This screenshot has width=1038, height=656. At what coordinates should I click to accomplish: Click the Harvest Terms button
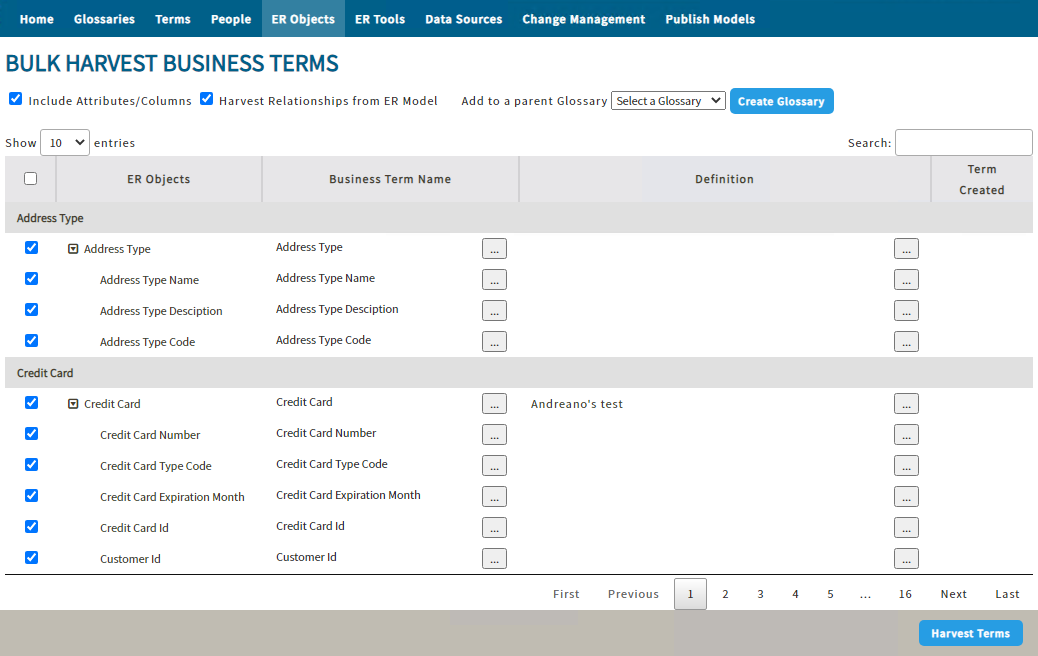pyautogui.click(x=970, y=633)
